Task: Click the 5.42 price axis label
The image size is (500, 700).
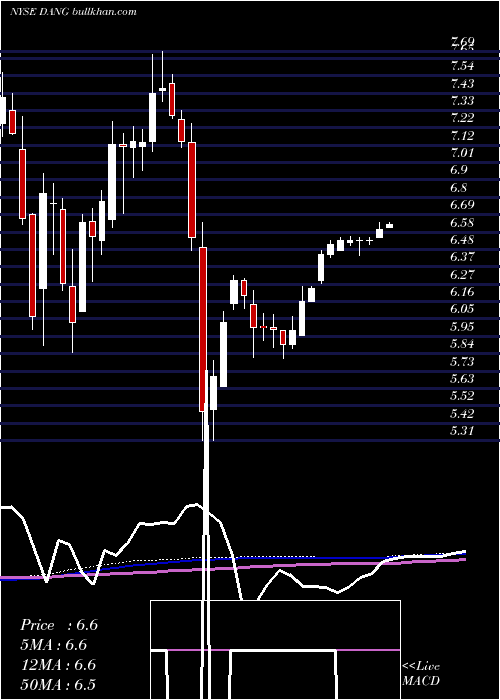Action: (462, 414)
